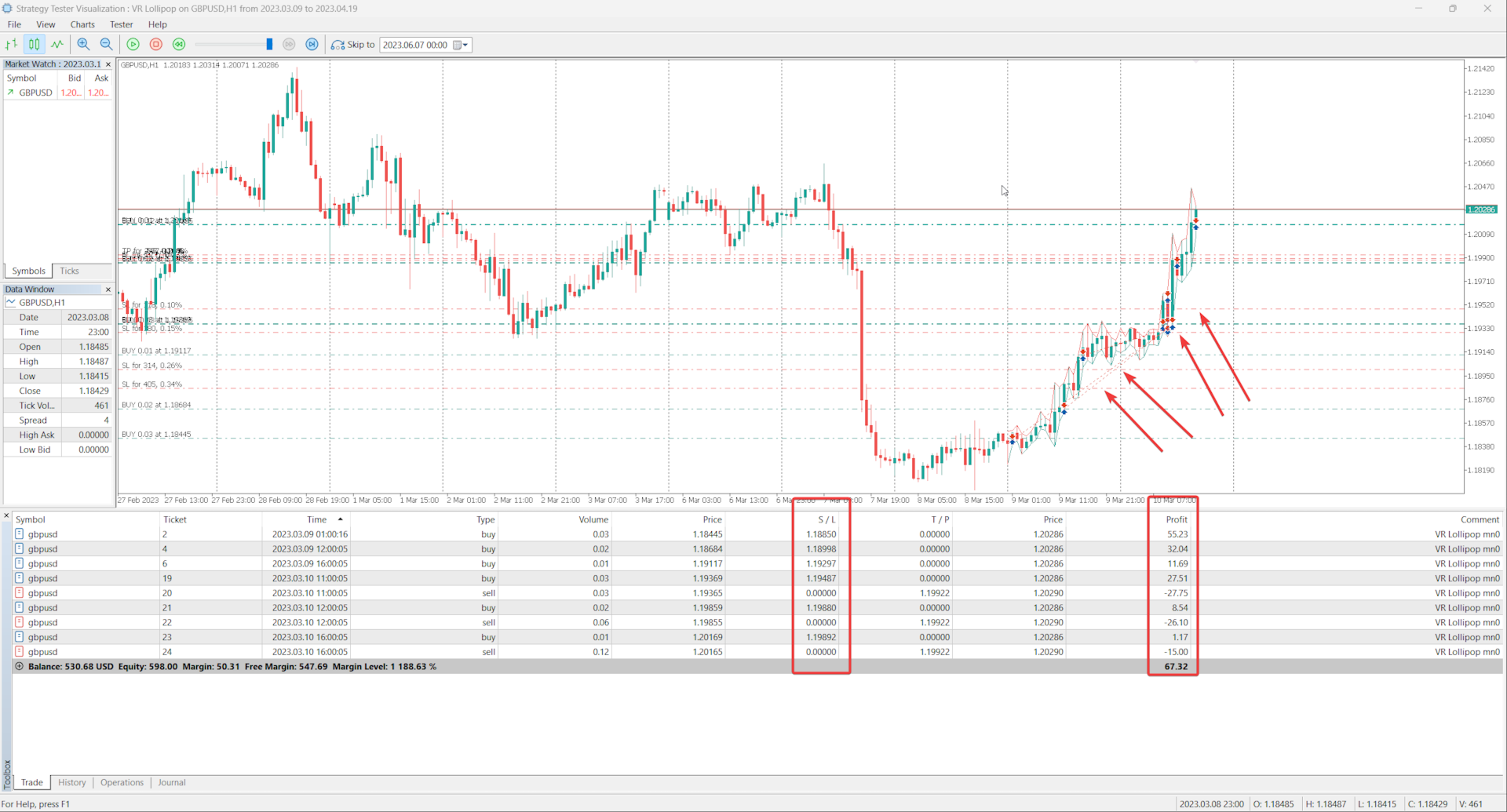Open the Charts menu
1507x812 pixels.
(x=82, y=24)
